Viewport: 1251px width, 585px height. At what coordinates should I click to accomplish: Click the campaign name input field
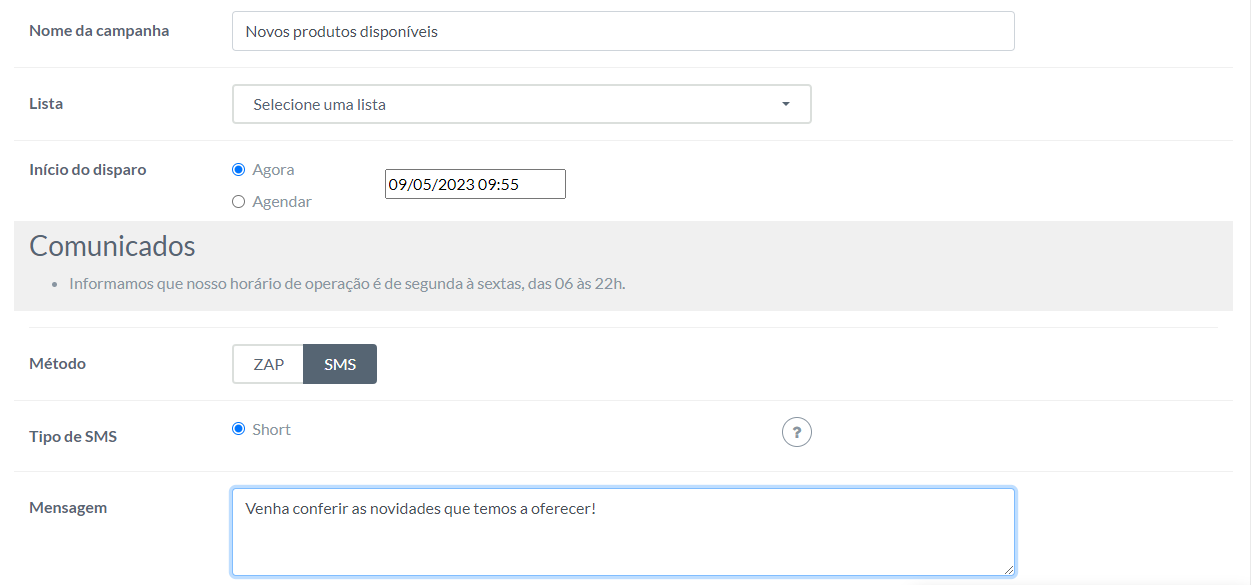(623, 31)
